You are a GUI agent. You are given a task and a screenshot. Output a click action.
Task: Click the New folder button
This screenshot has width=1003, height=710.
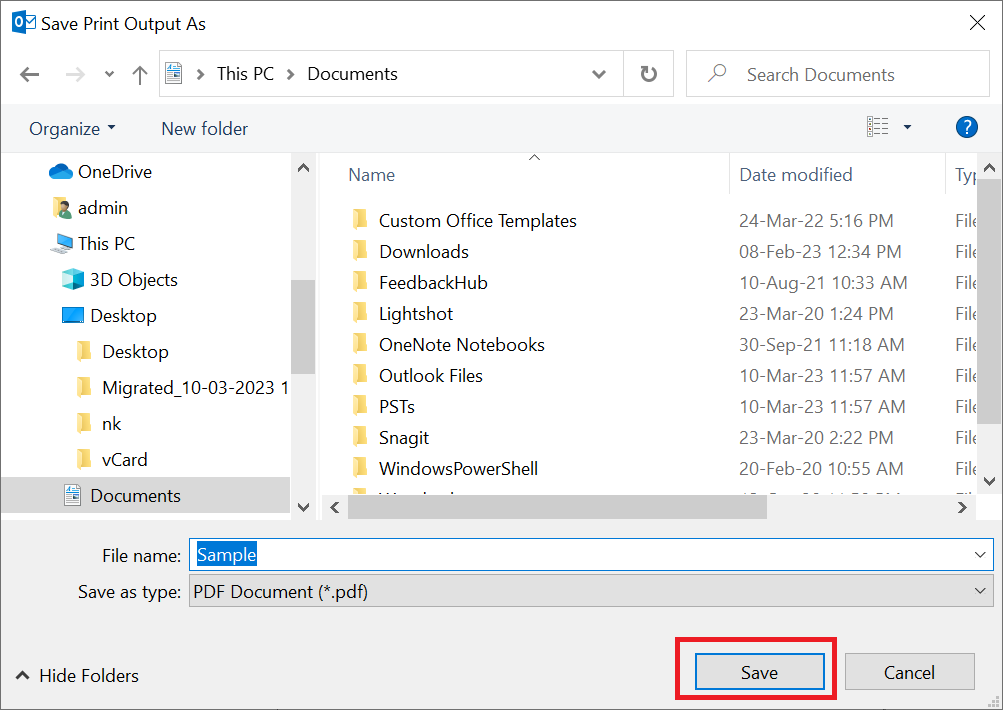[x=204, y=129]
